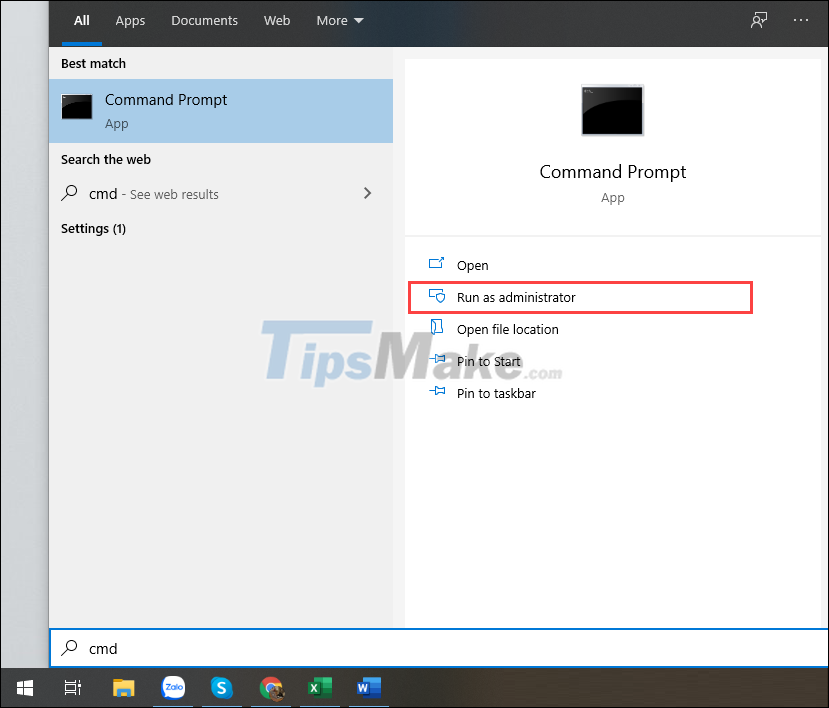Launch Excel from the taskbar

coord(320,688)
